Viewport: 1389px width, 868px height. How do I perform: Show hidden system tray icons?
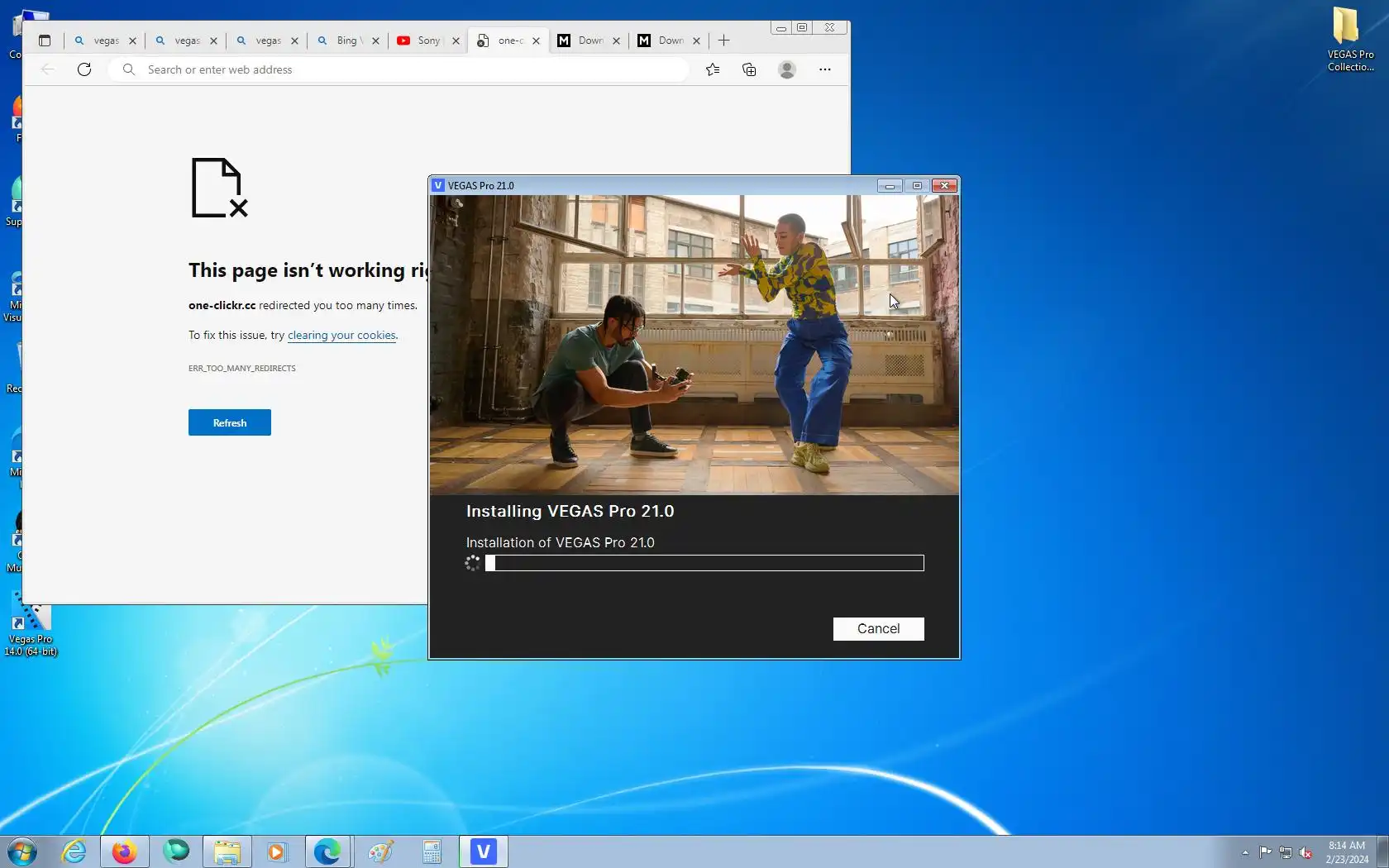pos(1245,852)
